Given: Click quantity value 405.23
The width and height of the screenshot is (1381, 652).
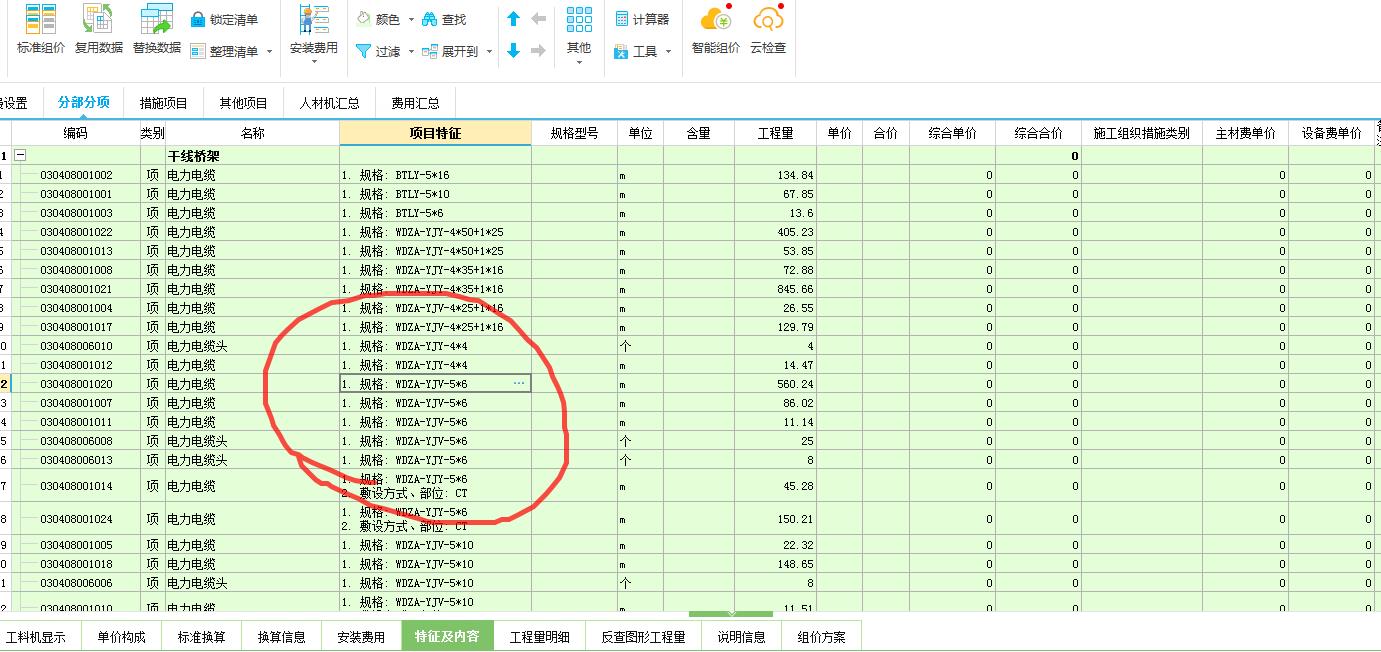Looking at the screenshot, I should [x=795, y=232].
